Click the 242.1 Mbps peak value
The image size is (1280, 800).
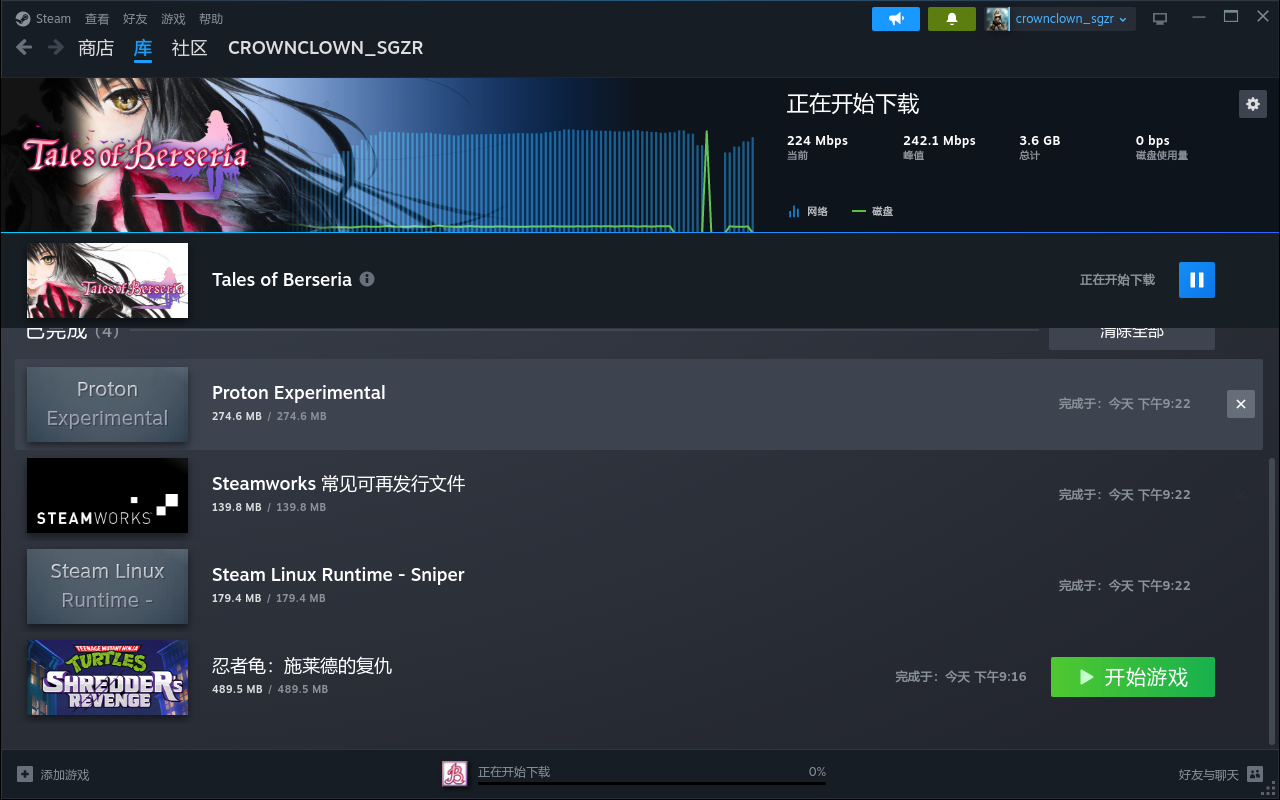(x=939, y=141)
